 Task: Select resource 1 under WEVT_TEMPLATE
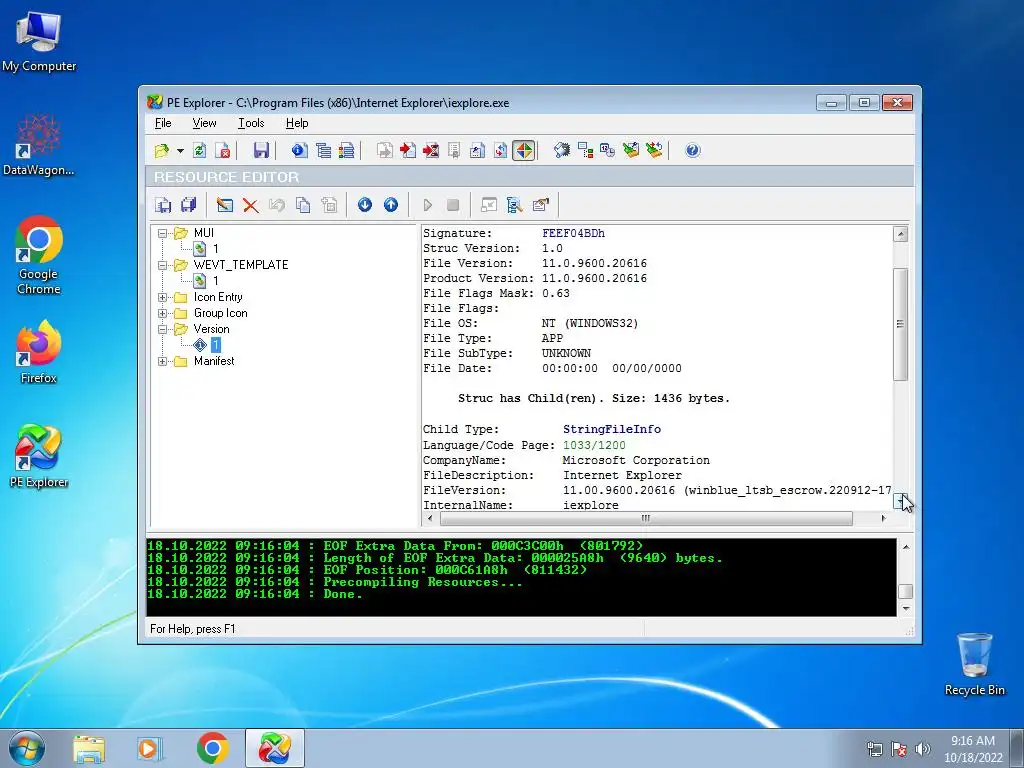coord(216,281)
